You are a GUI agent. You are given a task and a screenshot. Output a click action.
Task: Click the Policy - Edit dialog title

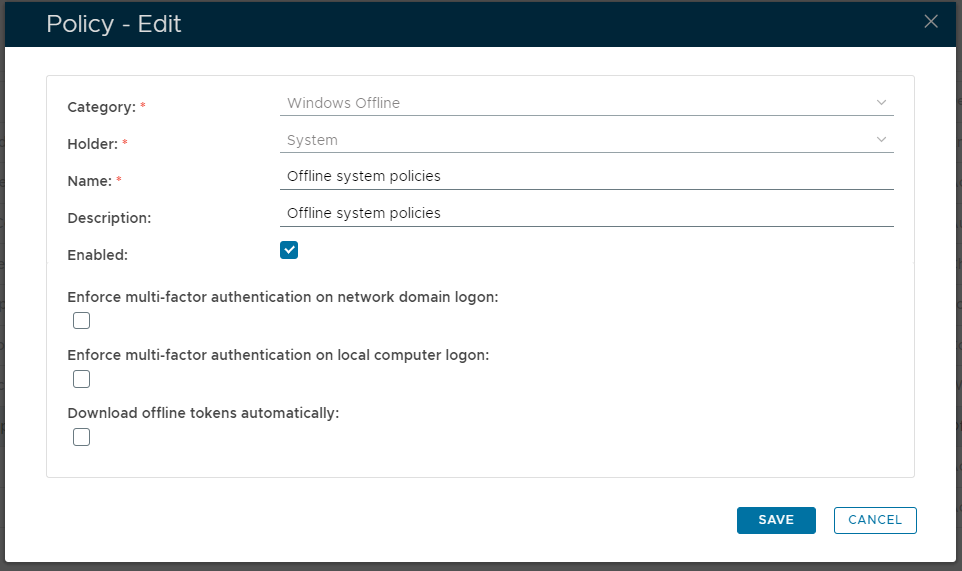point(114,24)
